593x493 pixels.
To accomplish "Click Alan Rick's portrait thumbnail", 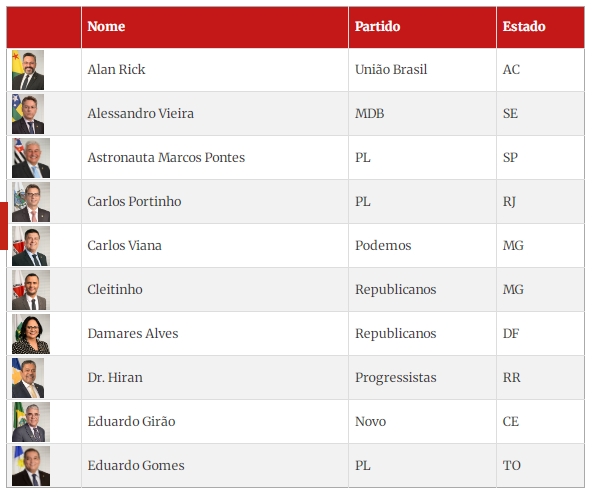I will pyautogui.click(x=28, y=70).
